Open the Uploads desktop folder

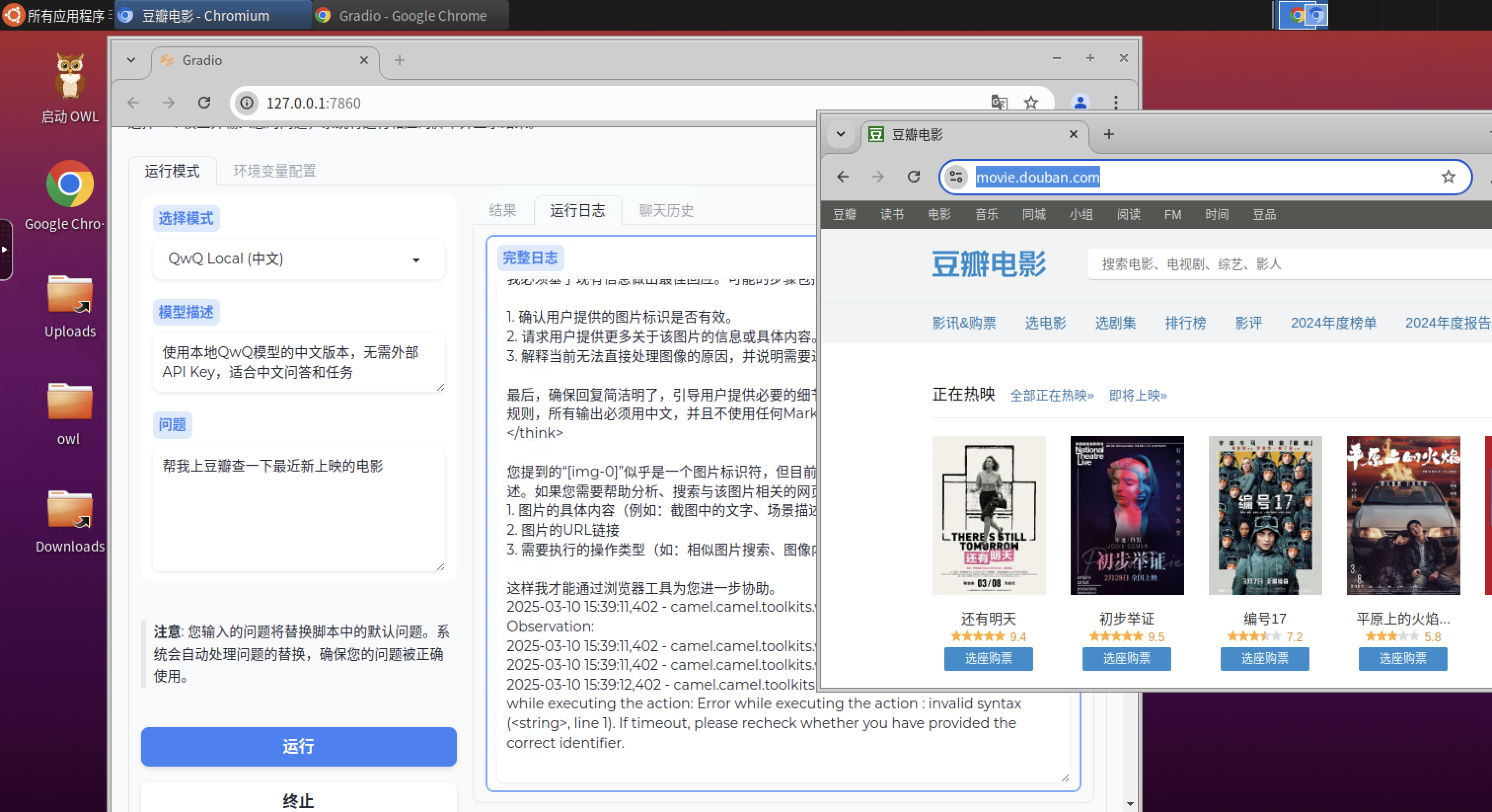70,306
